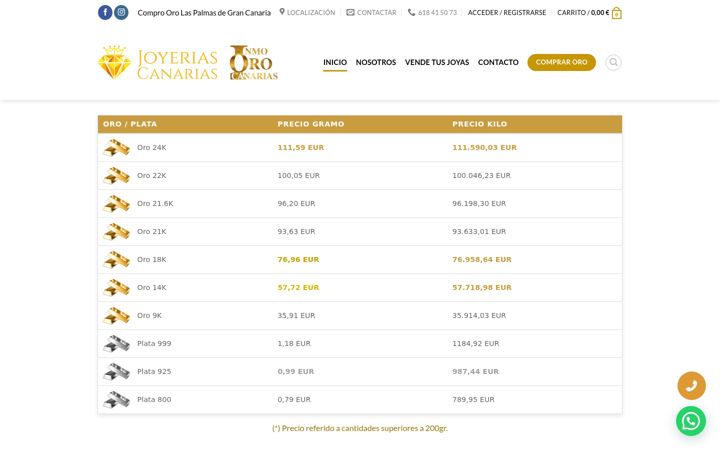
Task: Select the Oro 21.6K row label
Action: tap(155, 203)
